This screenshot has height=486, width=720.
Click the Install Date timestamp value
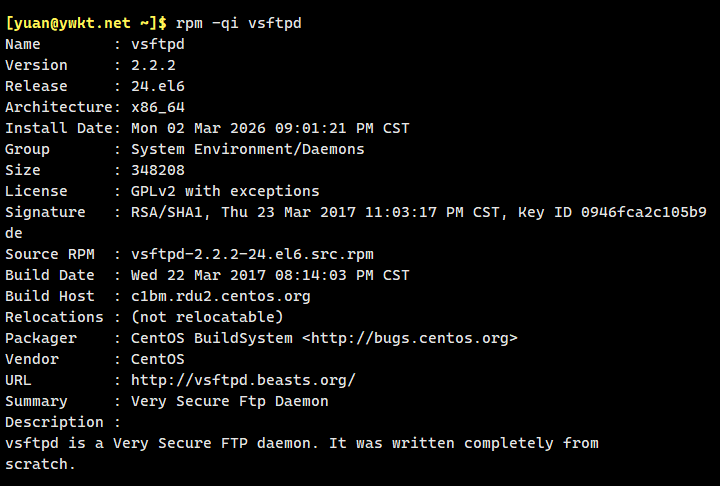pos(270,128)
